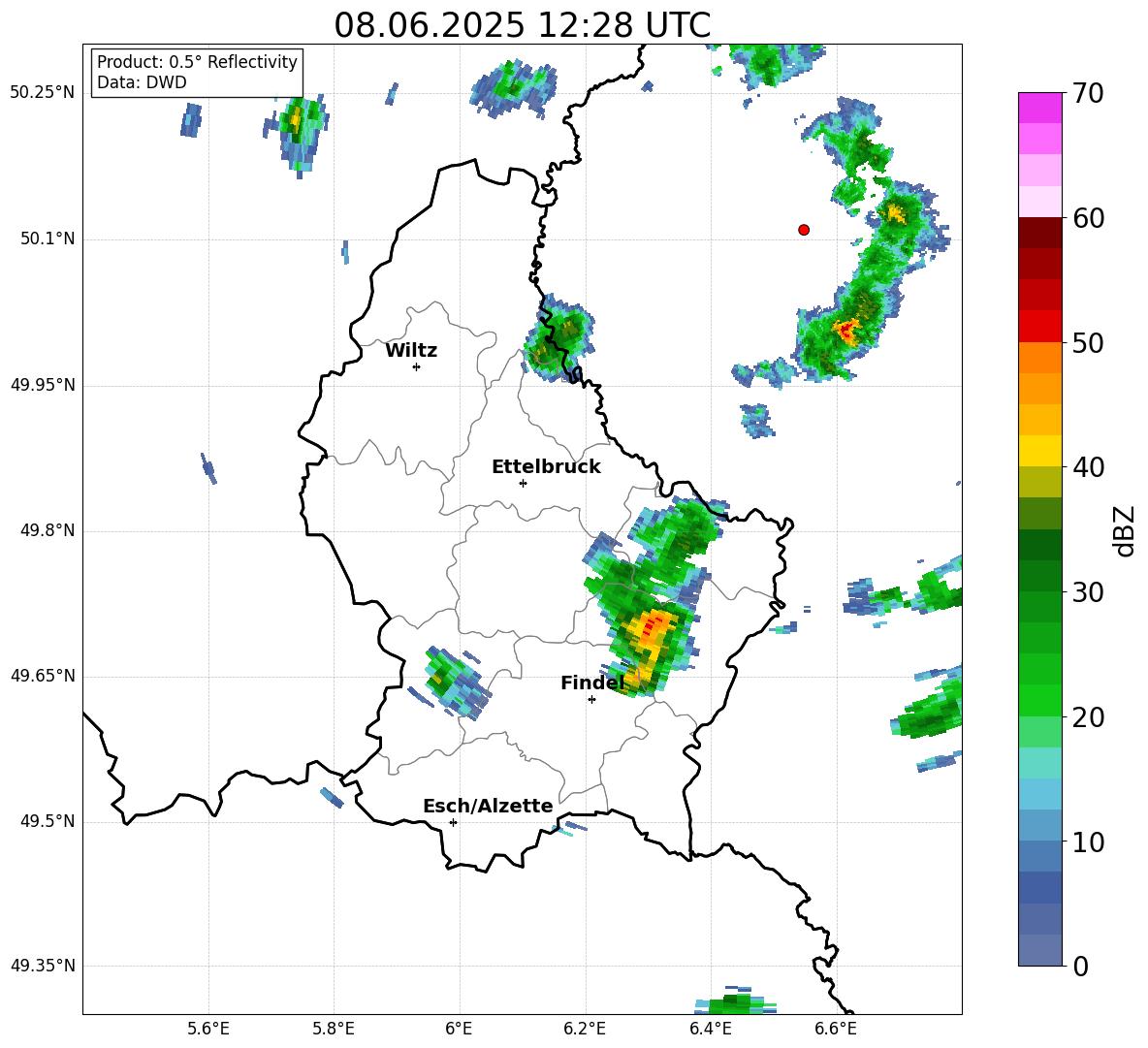Click the Findel plus marker

(591, 699)
